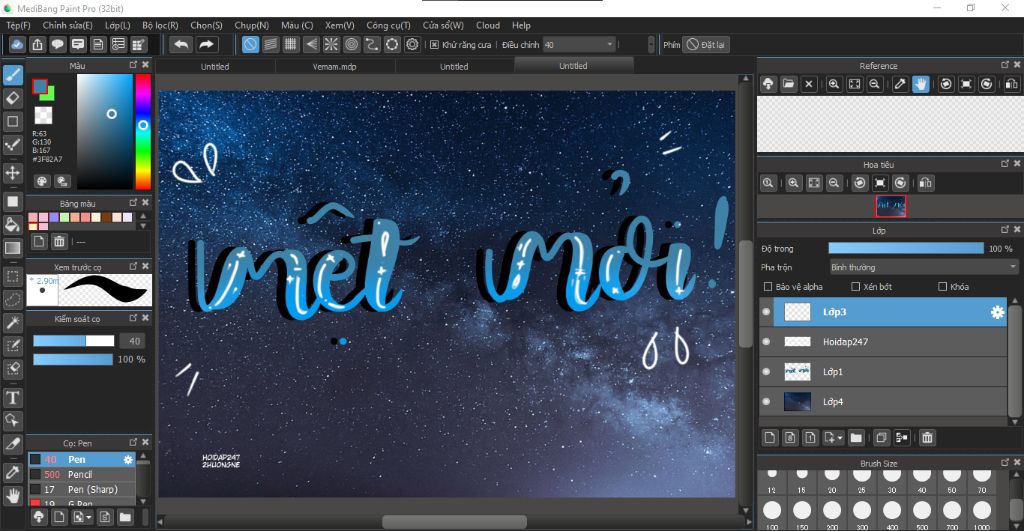This screenshot has height=531, width=1024.
Task: Undock the Brush Size panel
Action: pyautogui.click(x=1005, y=462)
